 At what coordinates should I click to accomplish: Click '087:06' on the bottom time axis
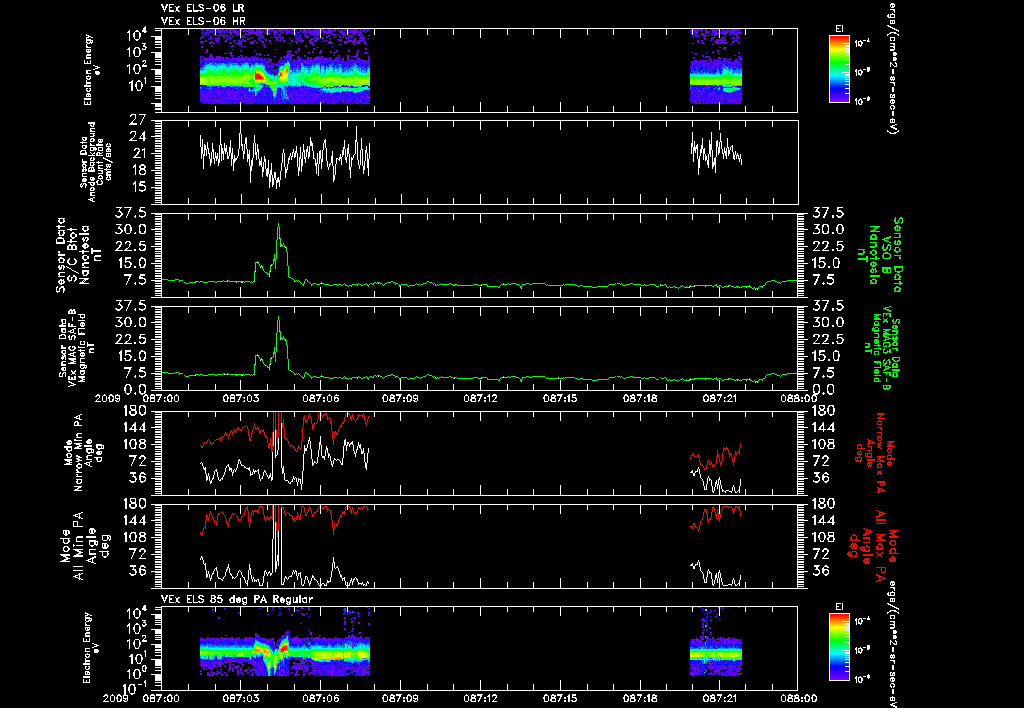coord(321,698)
